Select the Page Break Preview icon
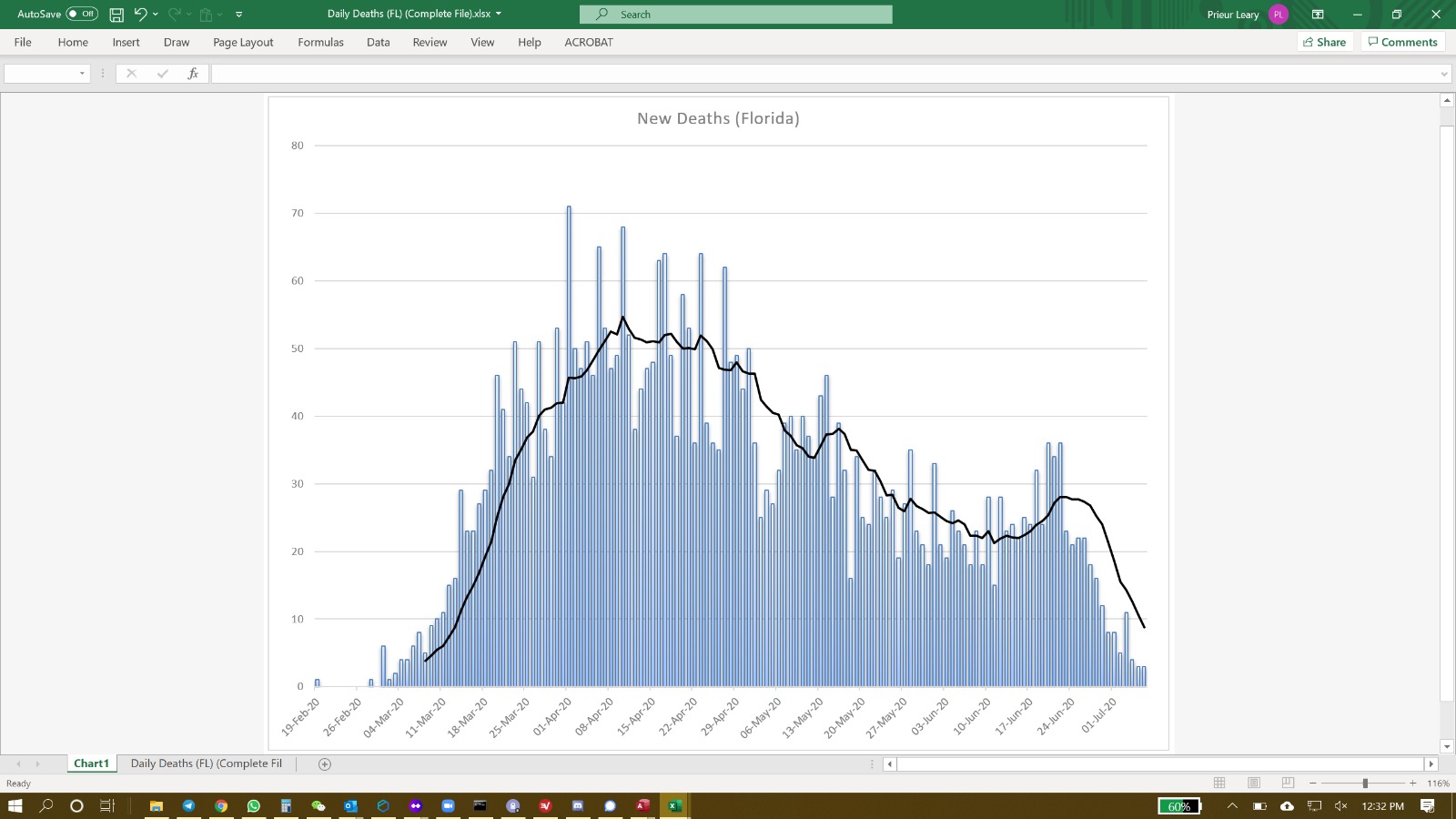 [x=1288, y=784]
